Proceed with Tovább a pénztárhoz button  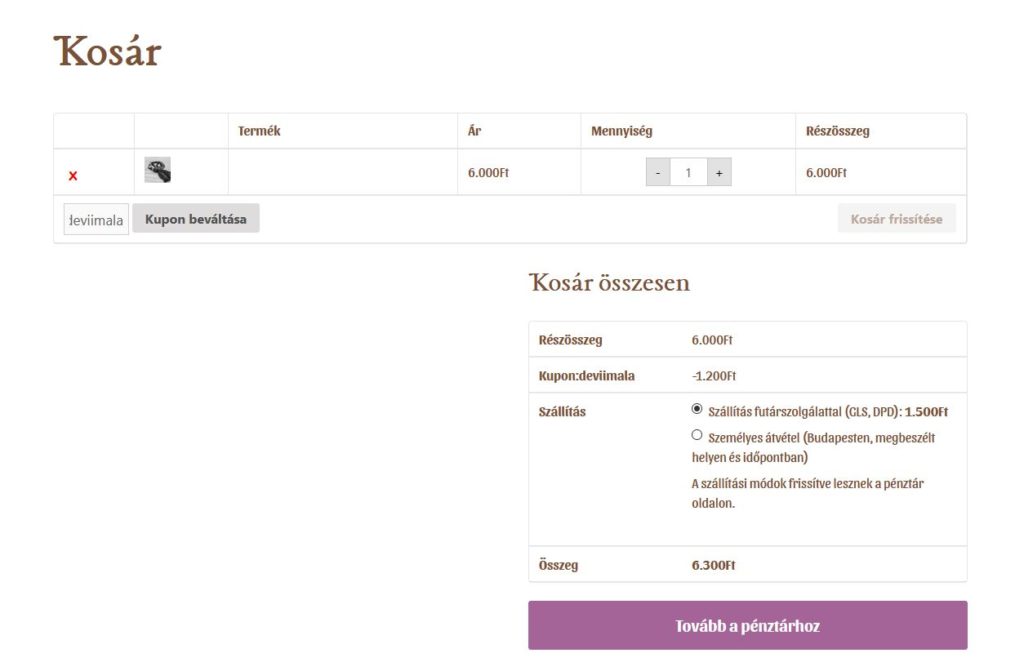coord(748,625)
